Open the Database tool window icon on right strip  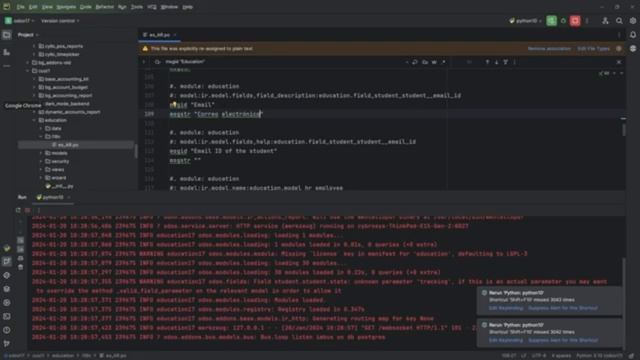click(x=633, y=49)
